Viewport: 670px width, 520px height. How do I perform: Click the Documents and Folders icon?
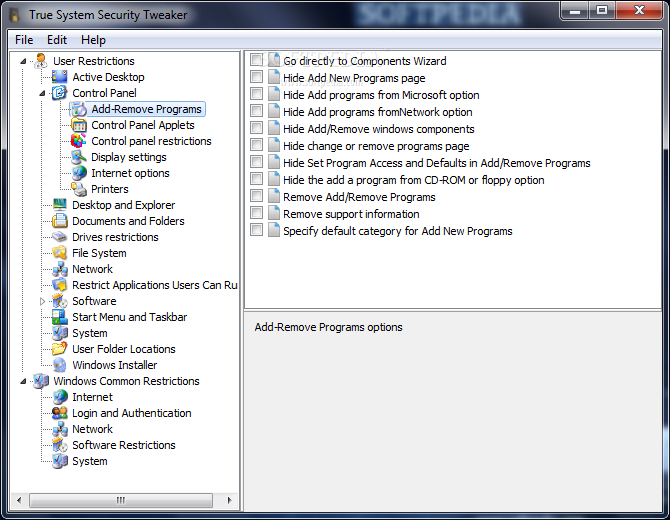click(x=59, y=221)
